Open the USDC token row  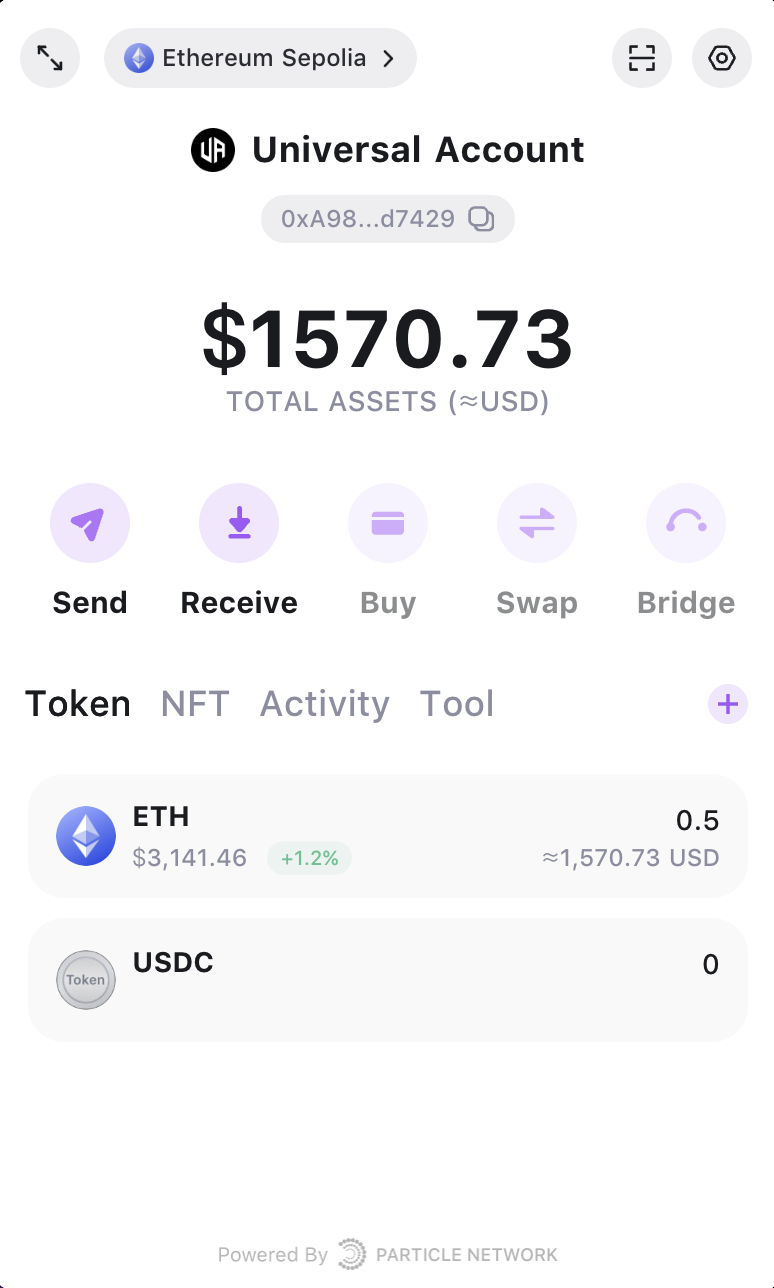click(x=388, y=980)
